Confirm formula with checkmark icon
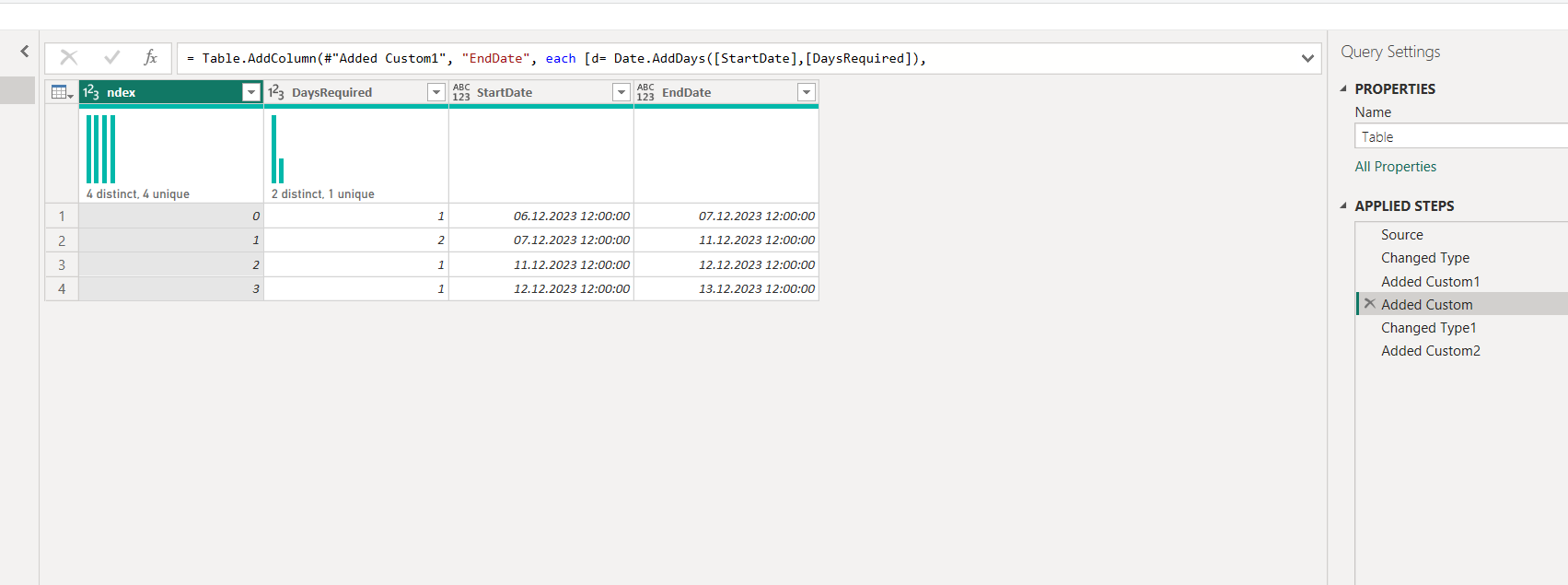 coord(112,57)
